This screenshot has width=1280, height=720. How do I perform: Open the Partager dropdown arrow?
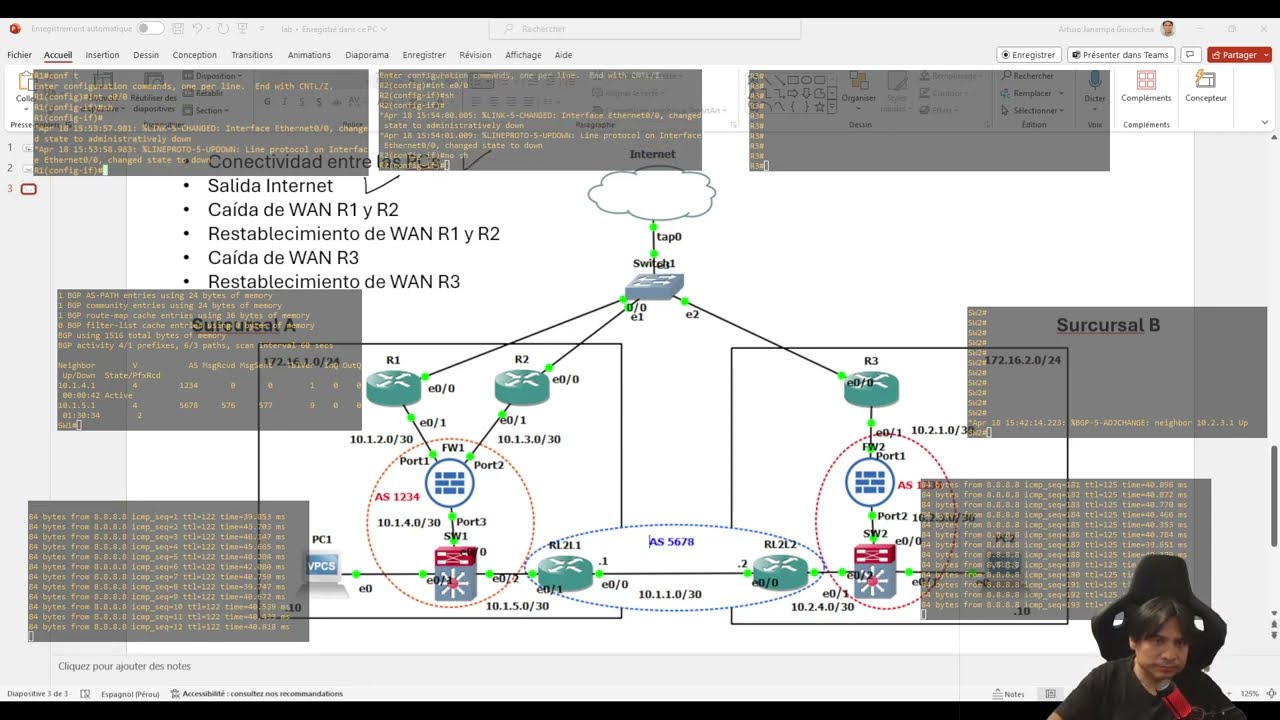[1265, 55]
